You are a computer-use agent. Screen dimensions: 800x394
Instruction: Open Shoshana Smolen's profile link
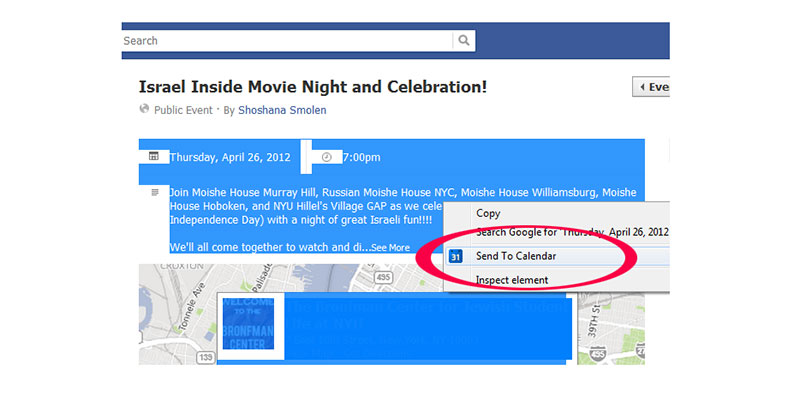(x=282, y=110)
